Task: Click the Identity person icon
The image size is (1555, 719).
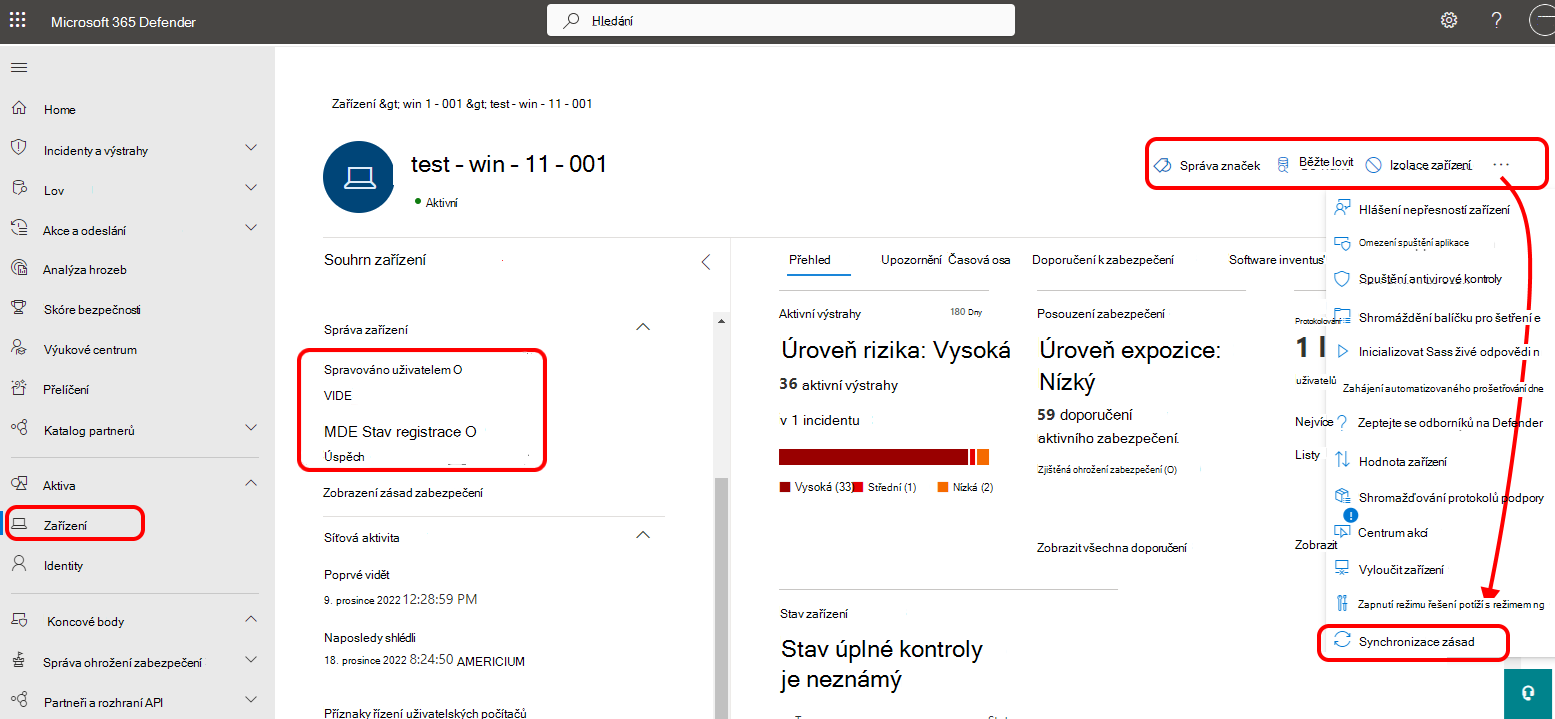Action: pyautogui.click(x=18, y=564)
